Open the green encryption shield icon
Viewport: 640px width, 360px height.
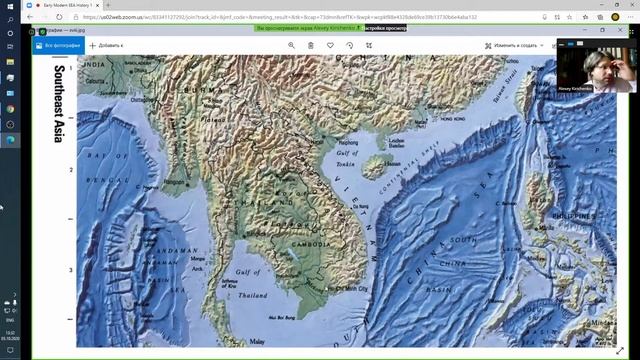[x=42, y=31]
